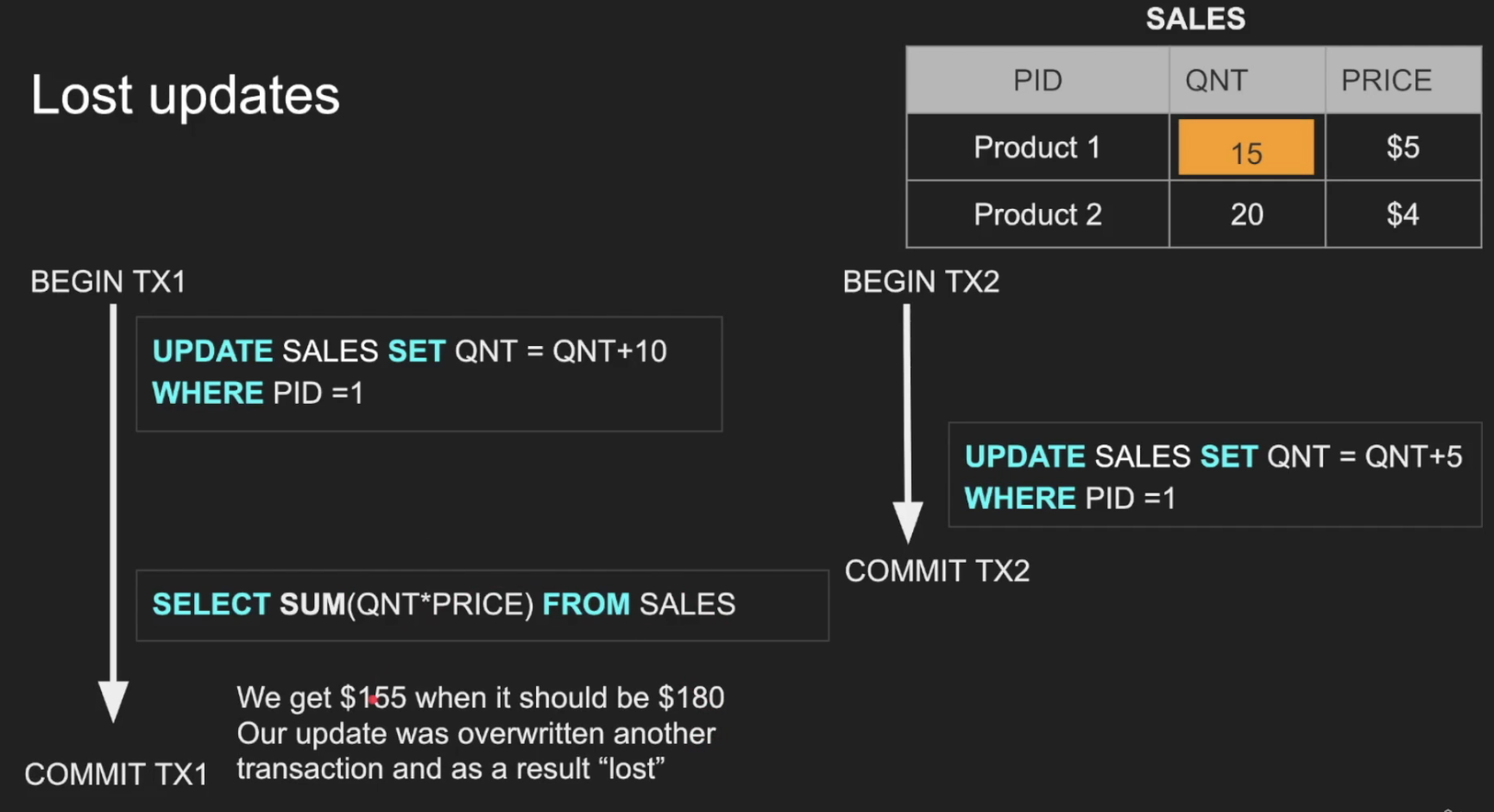Click the PRICE column header
Image resolution: width=1494 pixels, height=812 pixels.
click(1403, 80)
